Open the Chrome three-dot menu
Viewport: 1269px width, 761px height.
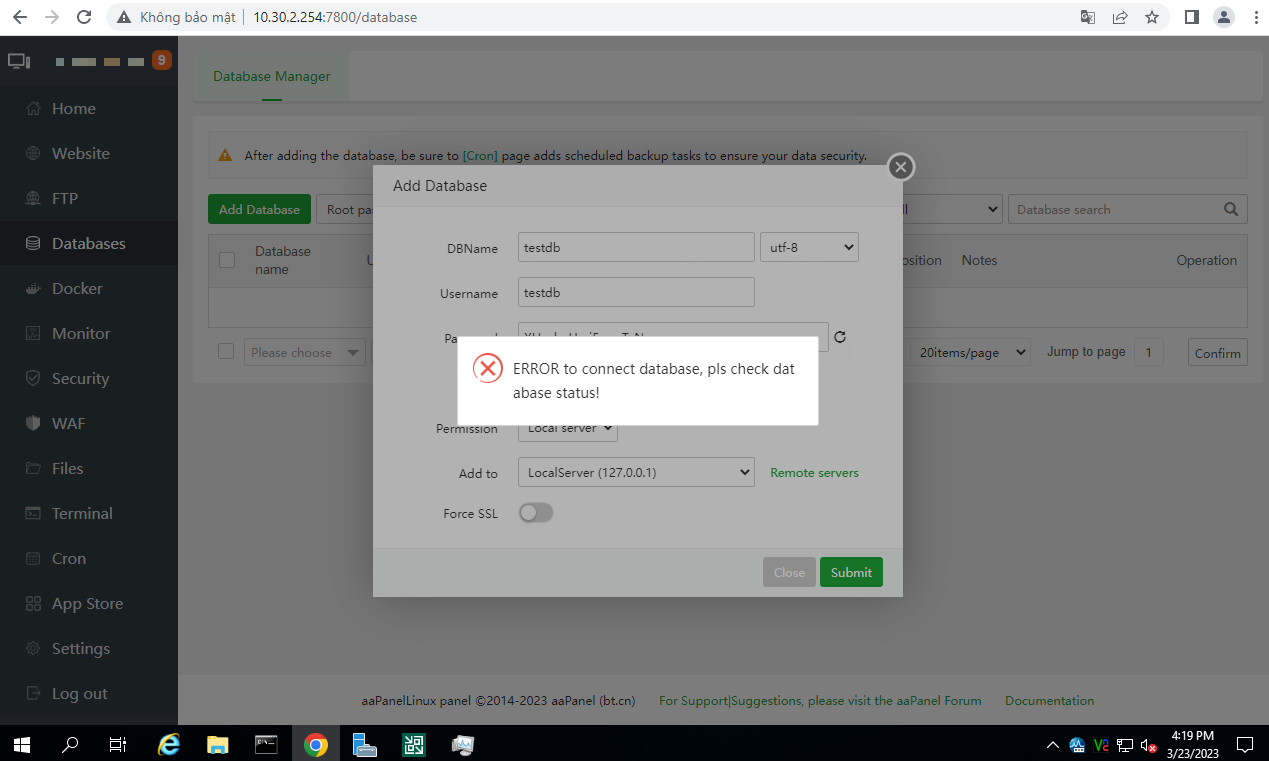[x=1254, y=17]
